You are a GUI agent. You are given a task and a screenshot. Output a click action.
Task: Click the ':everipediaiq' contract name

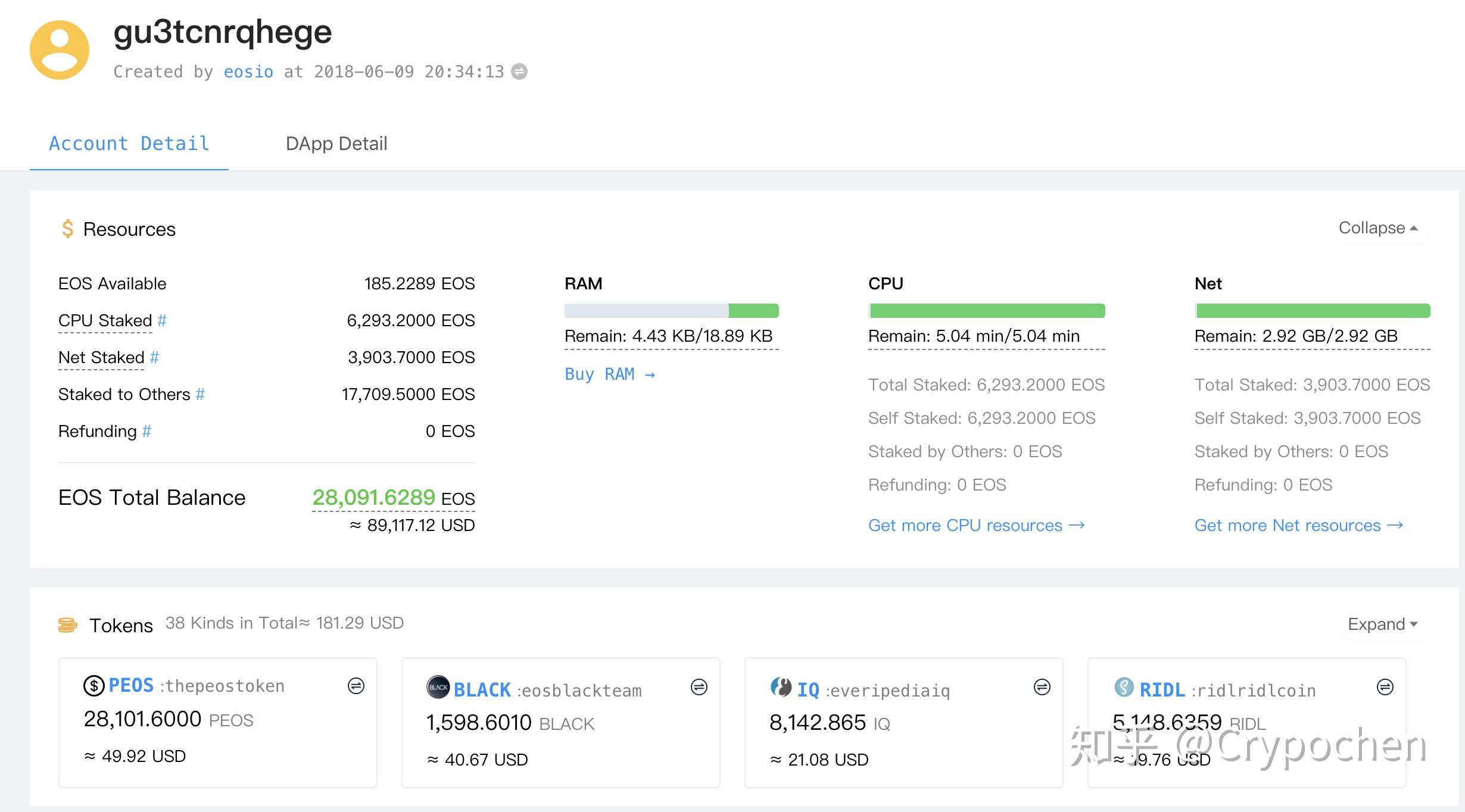point(887,691)
